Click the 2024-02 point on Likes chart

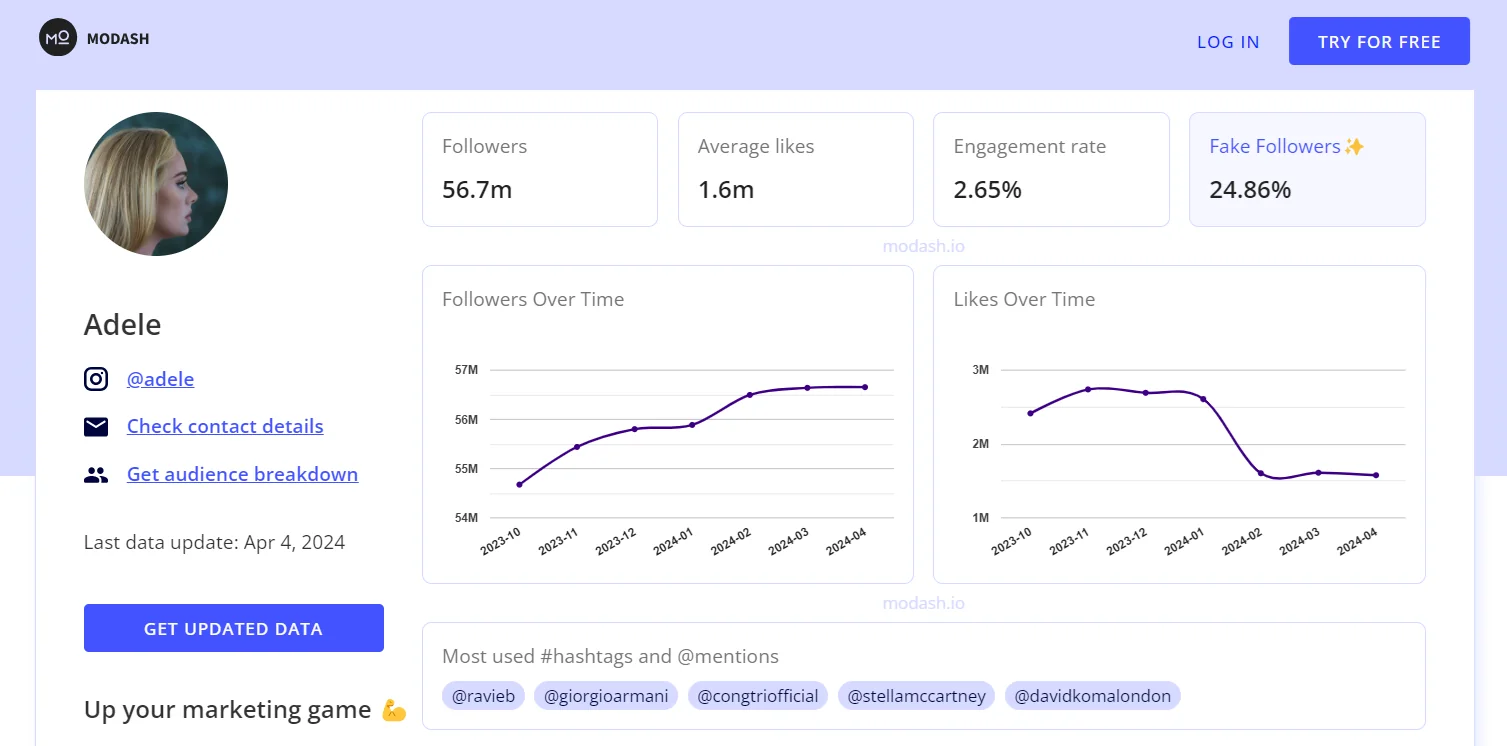[x=1261, y=473]
